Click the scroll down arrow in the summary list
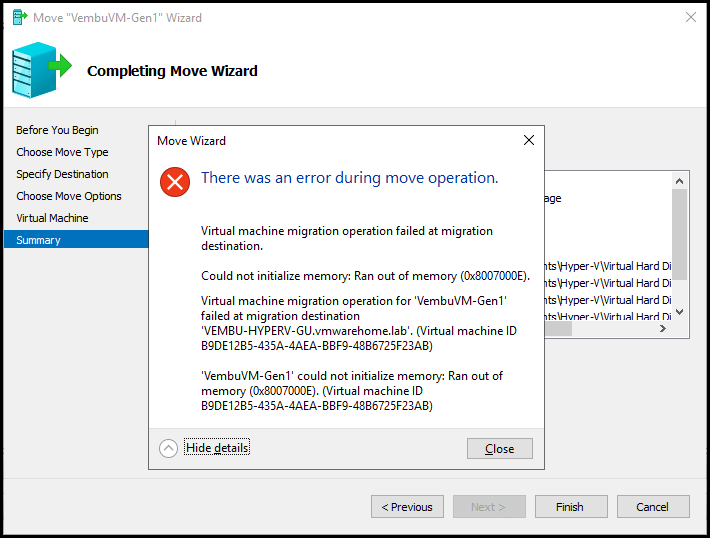This screenshot has width=710, height=538. 679,312
